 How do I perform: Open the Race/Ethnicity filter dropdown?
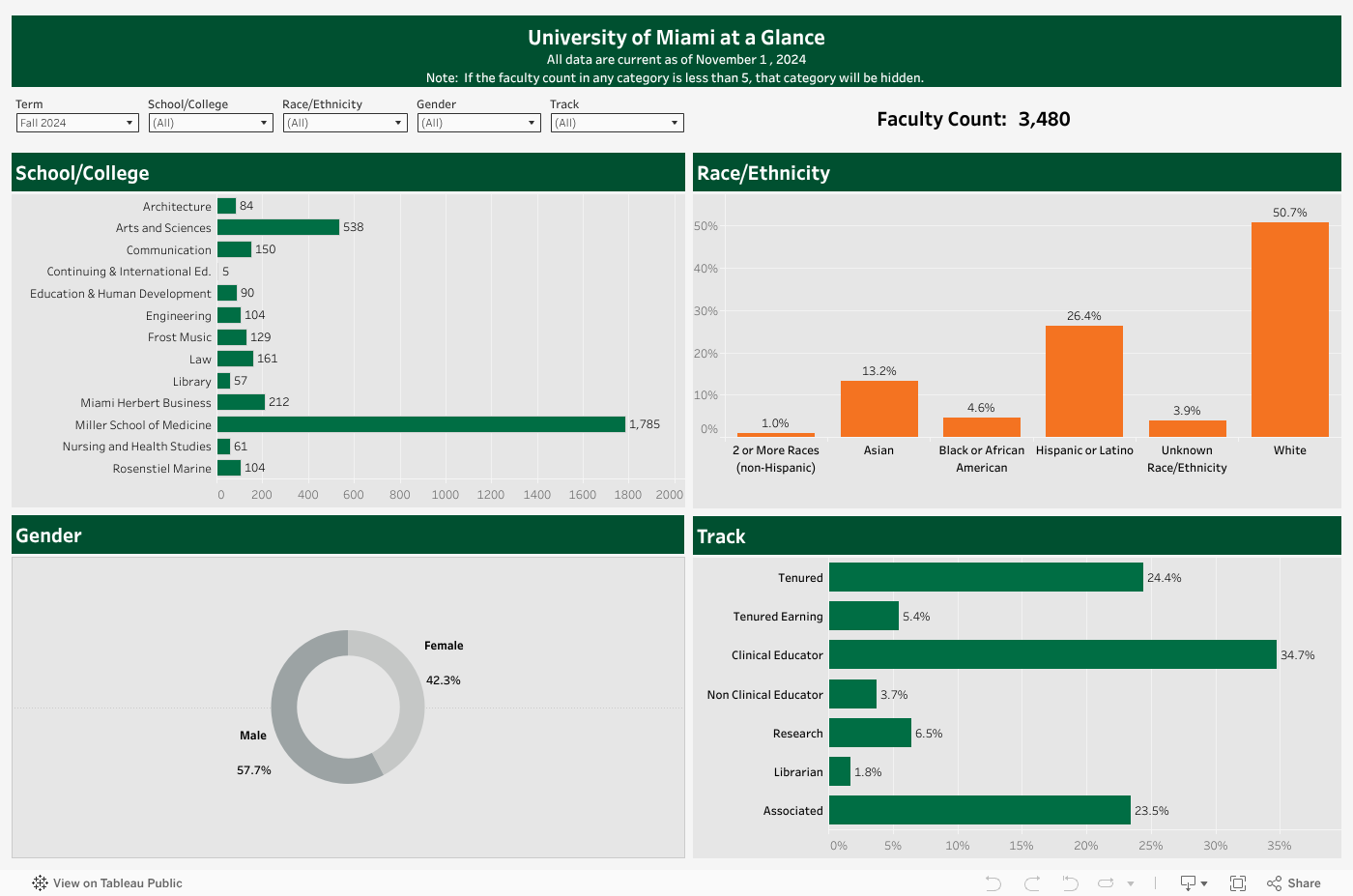[345, 123]
